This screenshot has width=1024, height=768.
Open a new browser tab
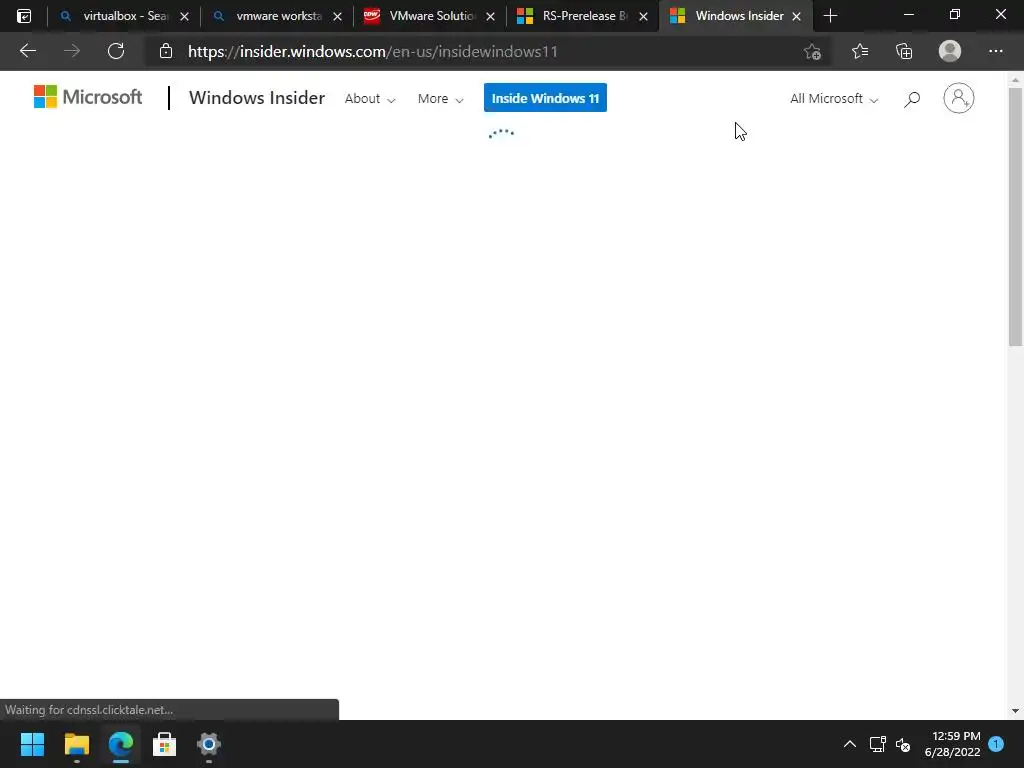tap(831, 16)
